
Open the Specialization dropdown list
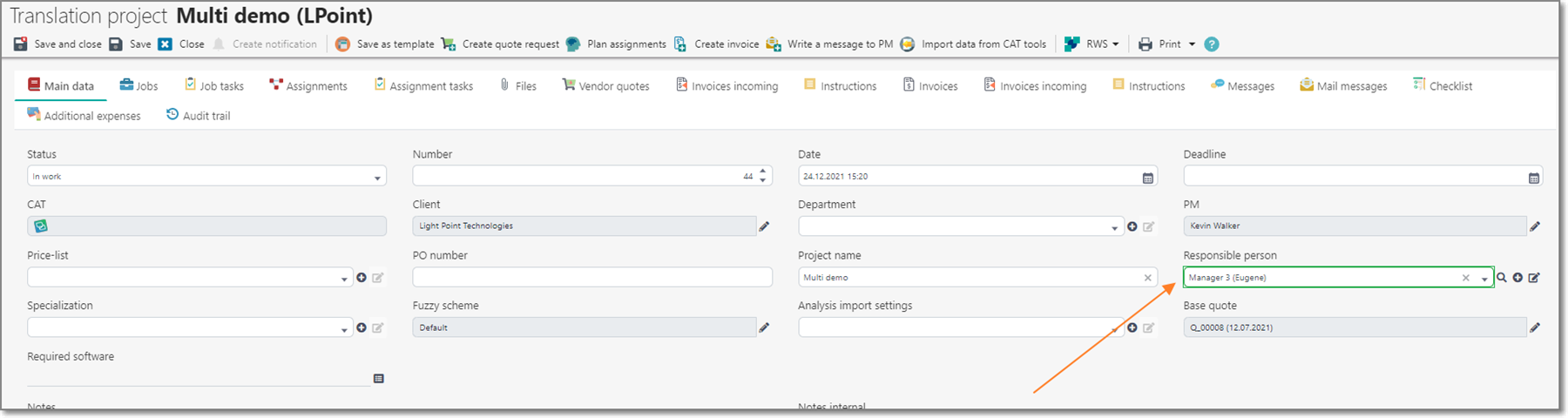coord(344,330)
